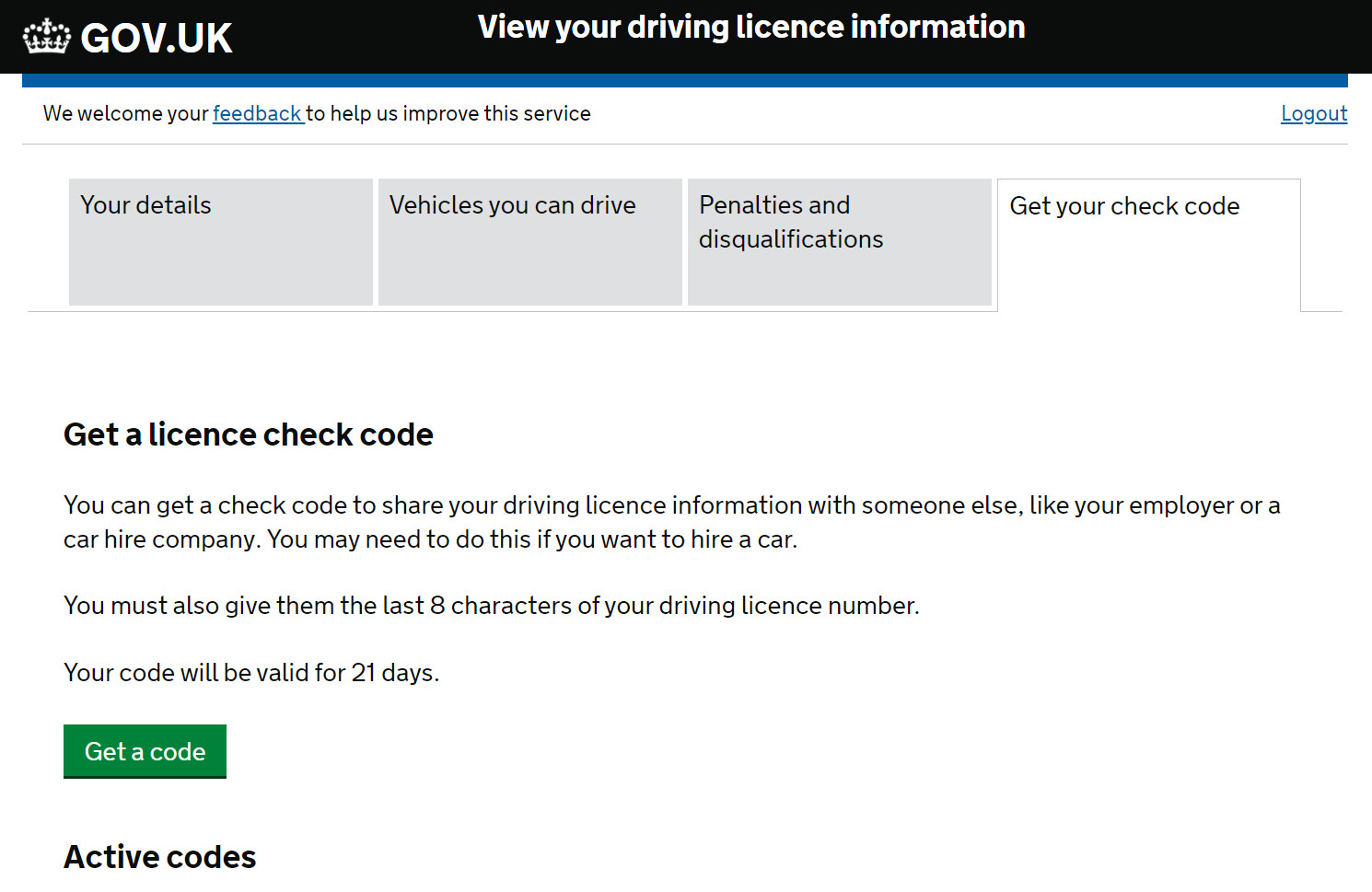Open the feedback link

point(257,113)
